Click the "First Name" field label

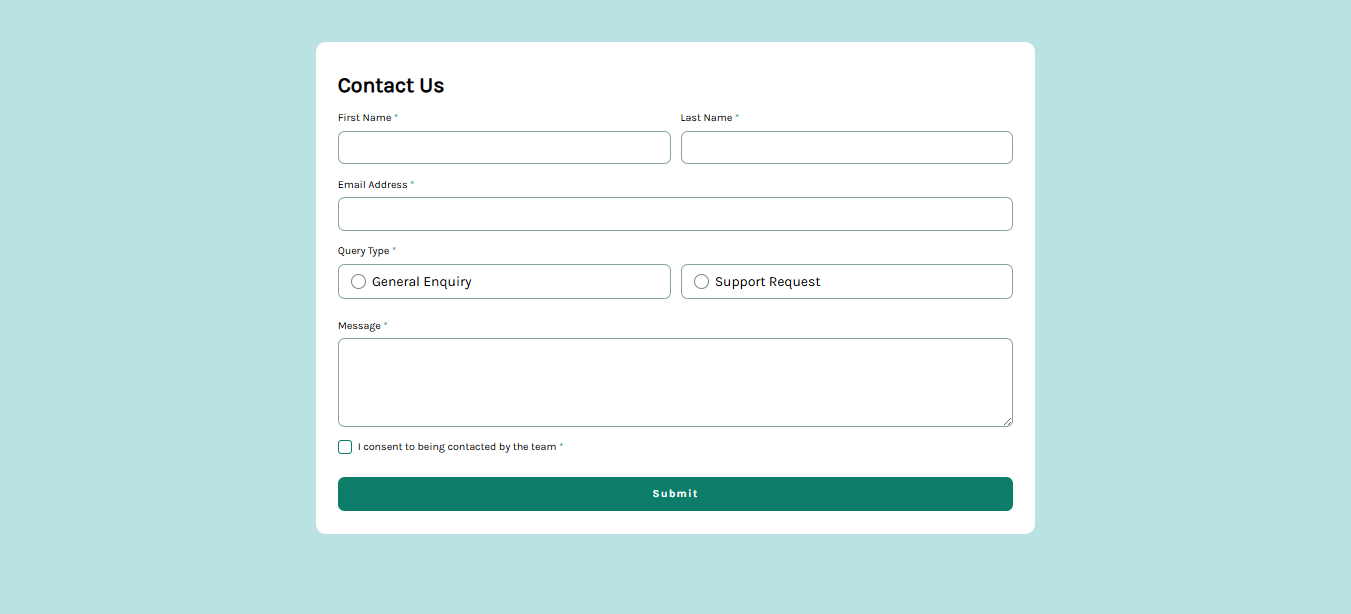[x=364, y=118]
